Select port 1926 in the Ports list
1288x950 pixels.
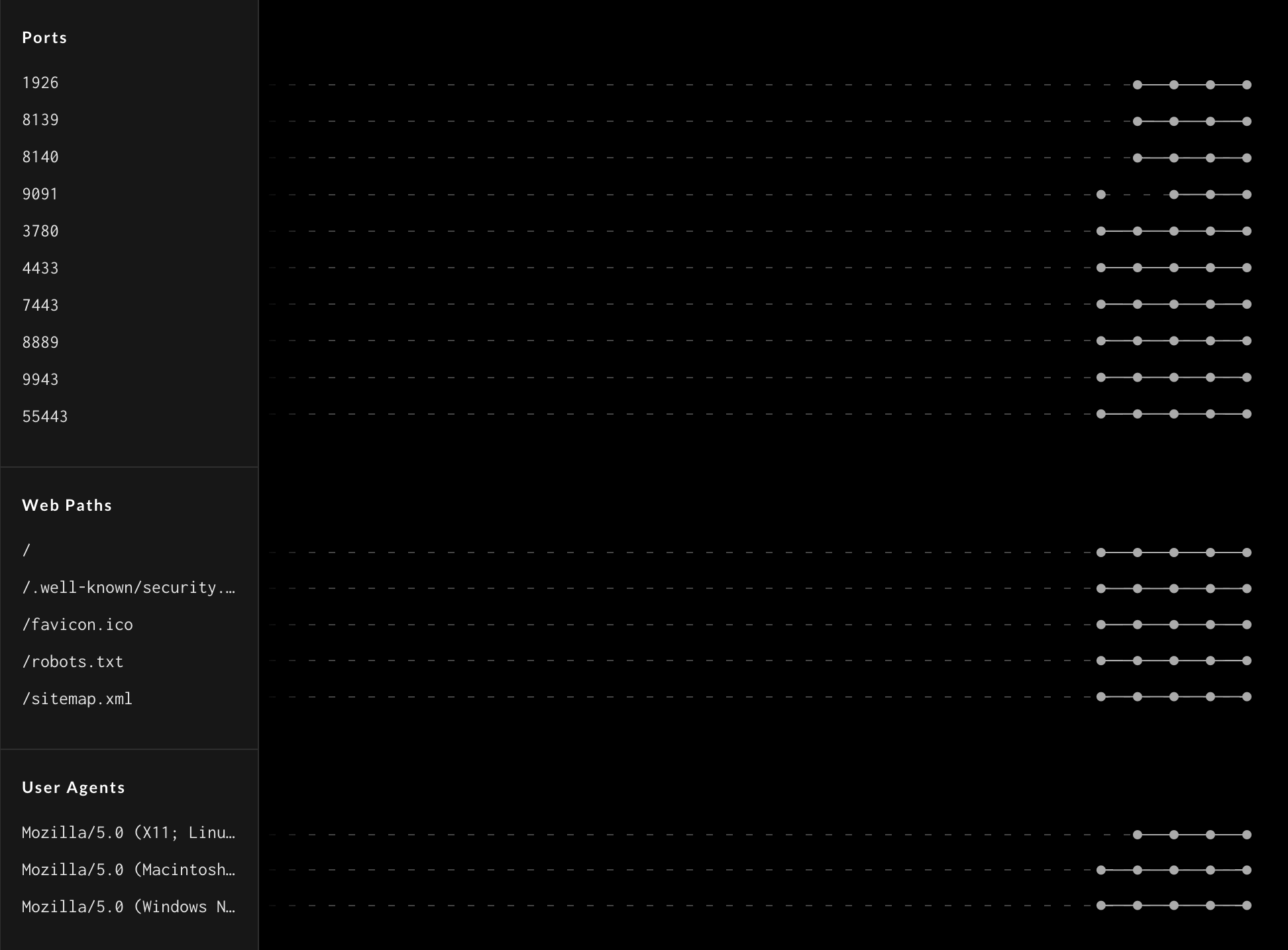(40, 82)
